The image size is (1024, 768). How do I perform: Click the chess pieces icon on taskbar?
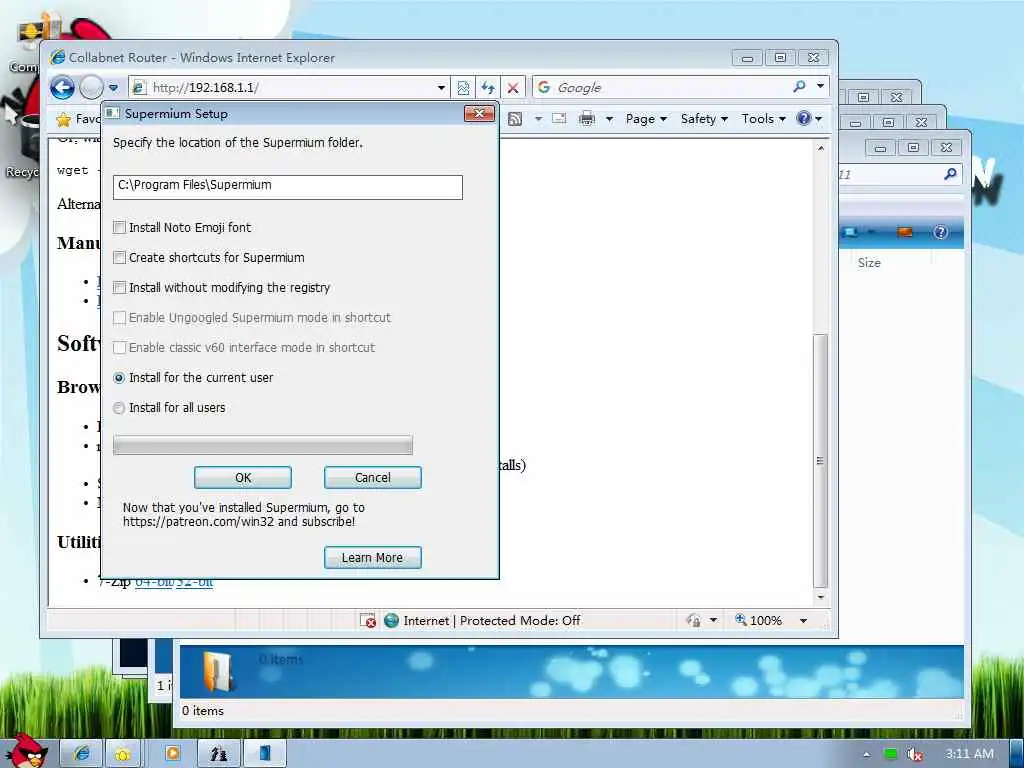point(218,754)
